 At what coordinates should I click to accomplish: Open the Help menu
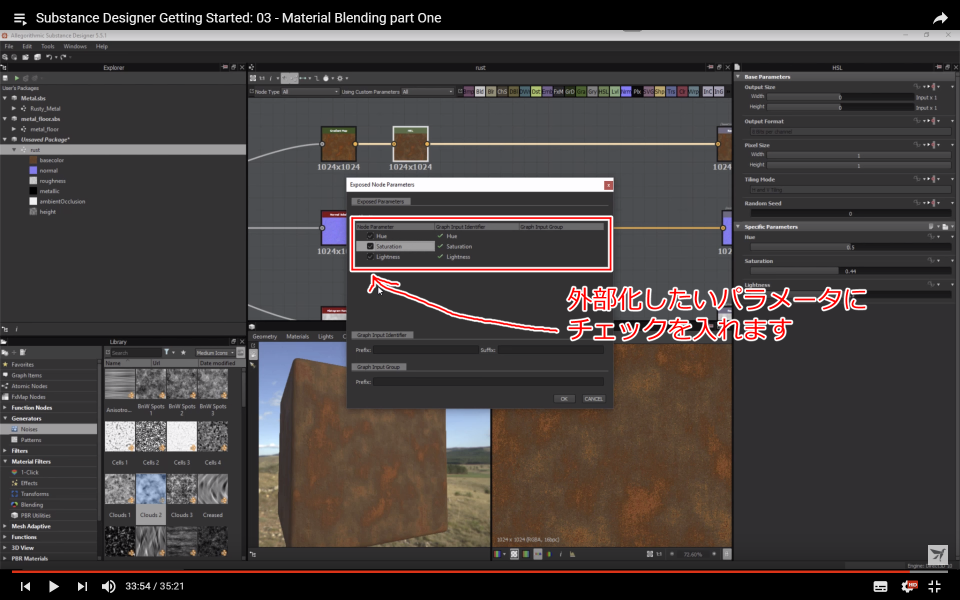tap(102, 47)
